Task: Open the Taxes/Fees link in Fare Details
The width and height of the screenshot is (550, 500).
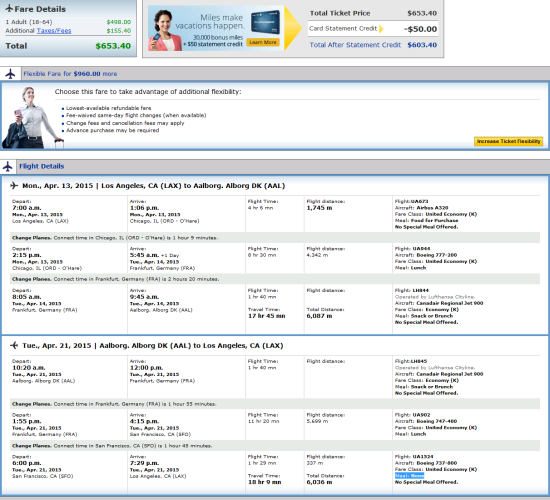Action: coord(54,31)
